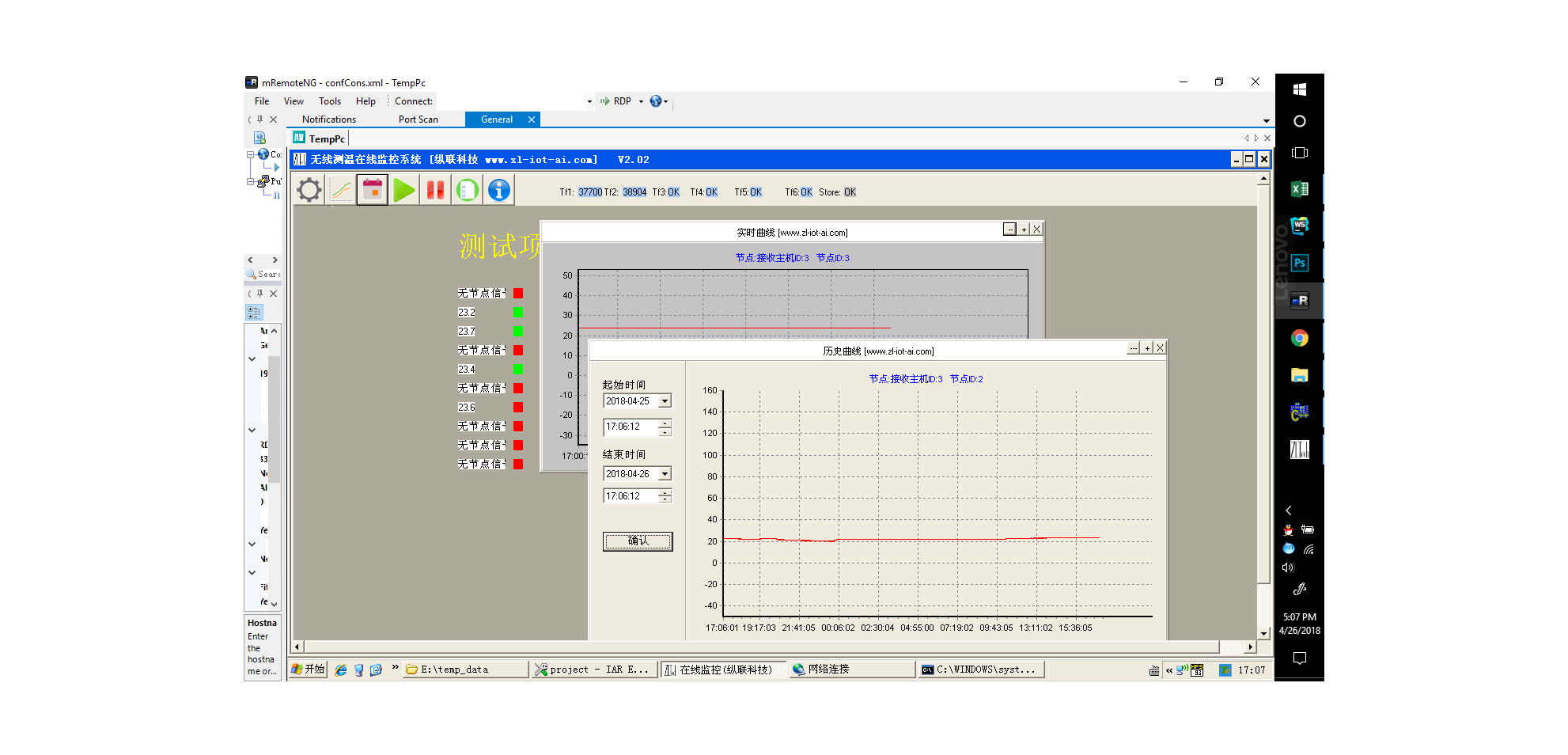The image size is (1568, 755).
Task: Click the end time spinner arrows
Action: pos(665,496)
